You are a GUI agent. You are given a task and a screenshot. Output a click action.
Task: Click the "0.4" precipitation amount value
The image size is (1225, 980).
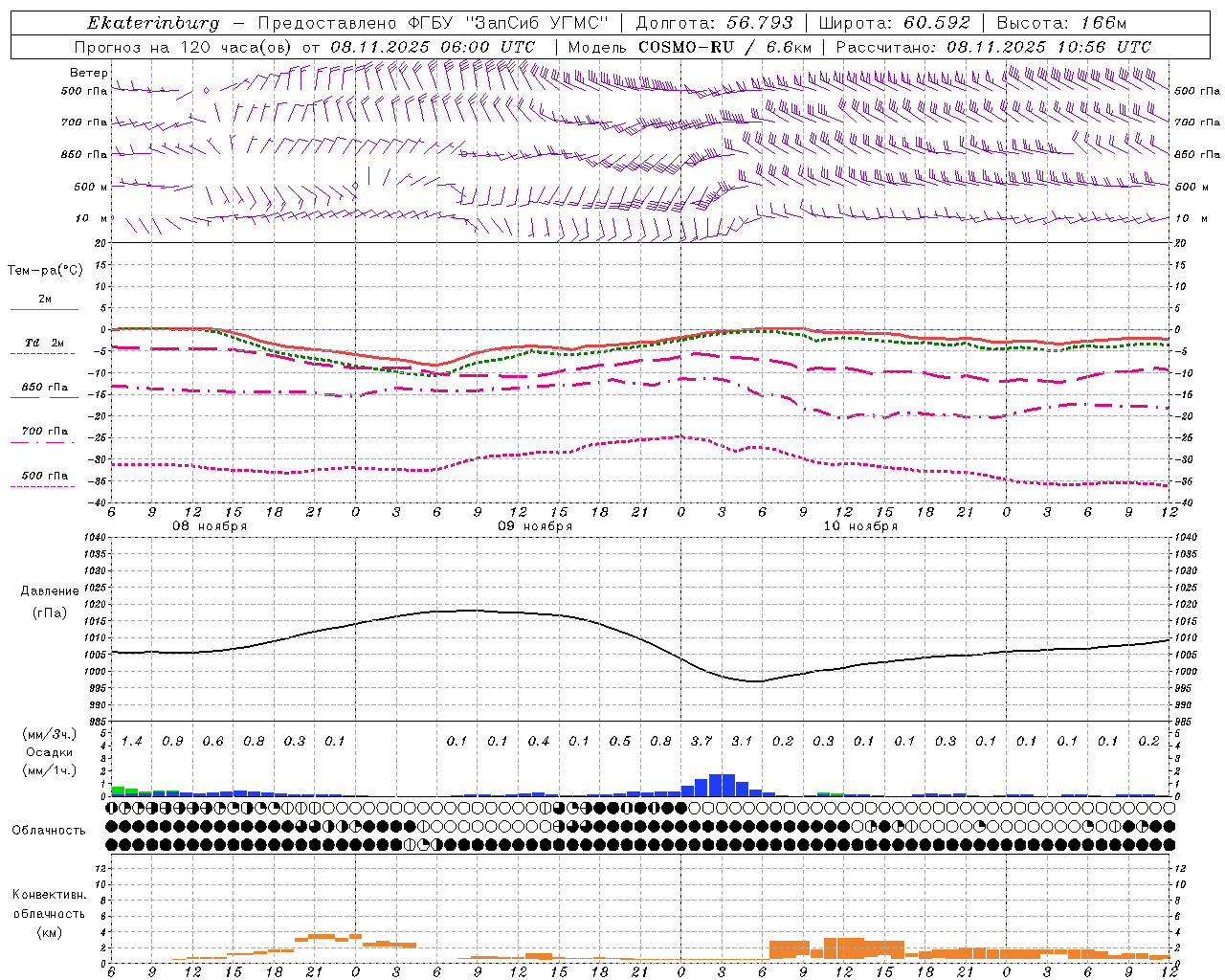tap(539, 742)
